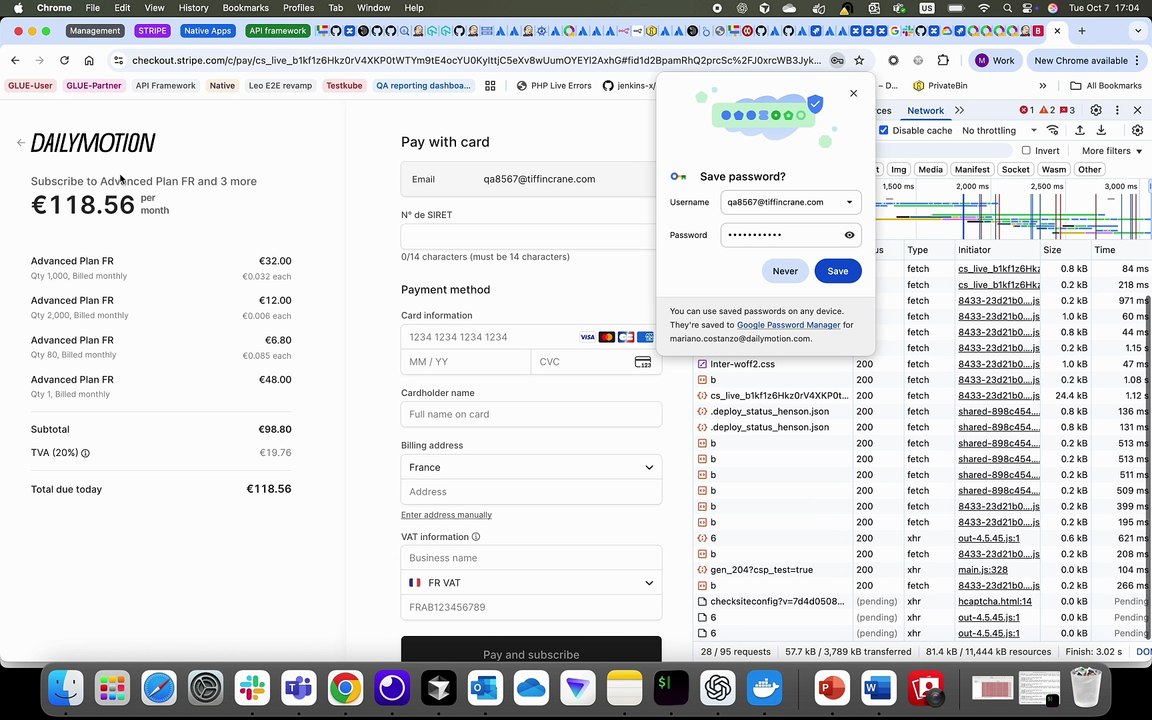Show the VAT information info icon
This screenshot has width=1152, height=720.
tap(475, 537)
